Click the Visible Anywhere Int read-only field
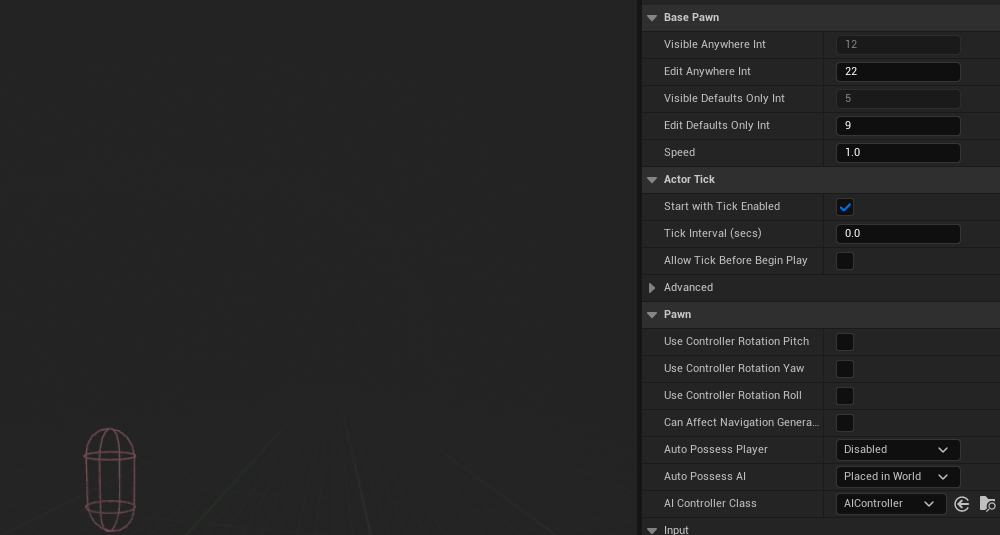This screenshot has width=1000, height=535. pyautogui.click(x=898, y=45)
